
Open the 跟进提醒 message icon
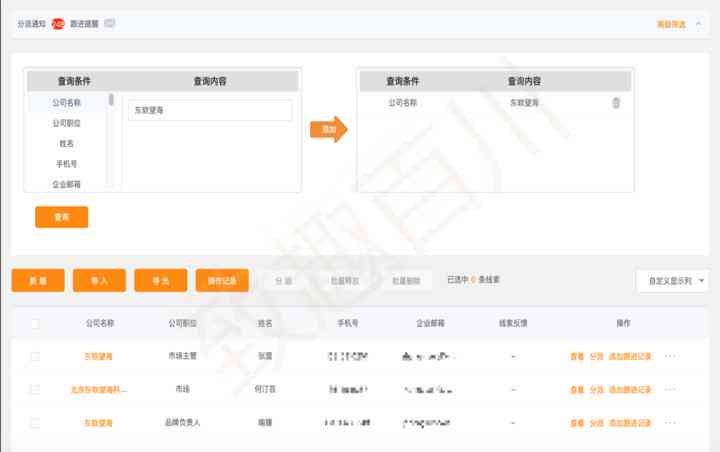click(110, 23)
